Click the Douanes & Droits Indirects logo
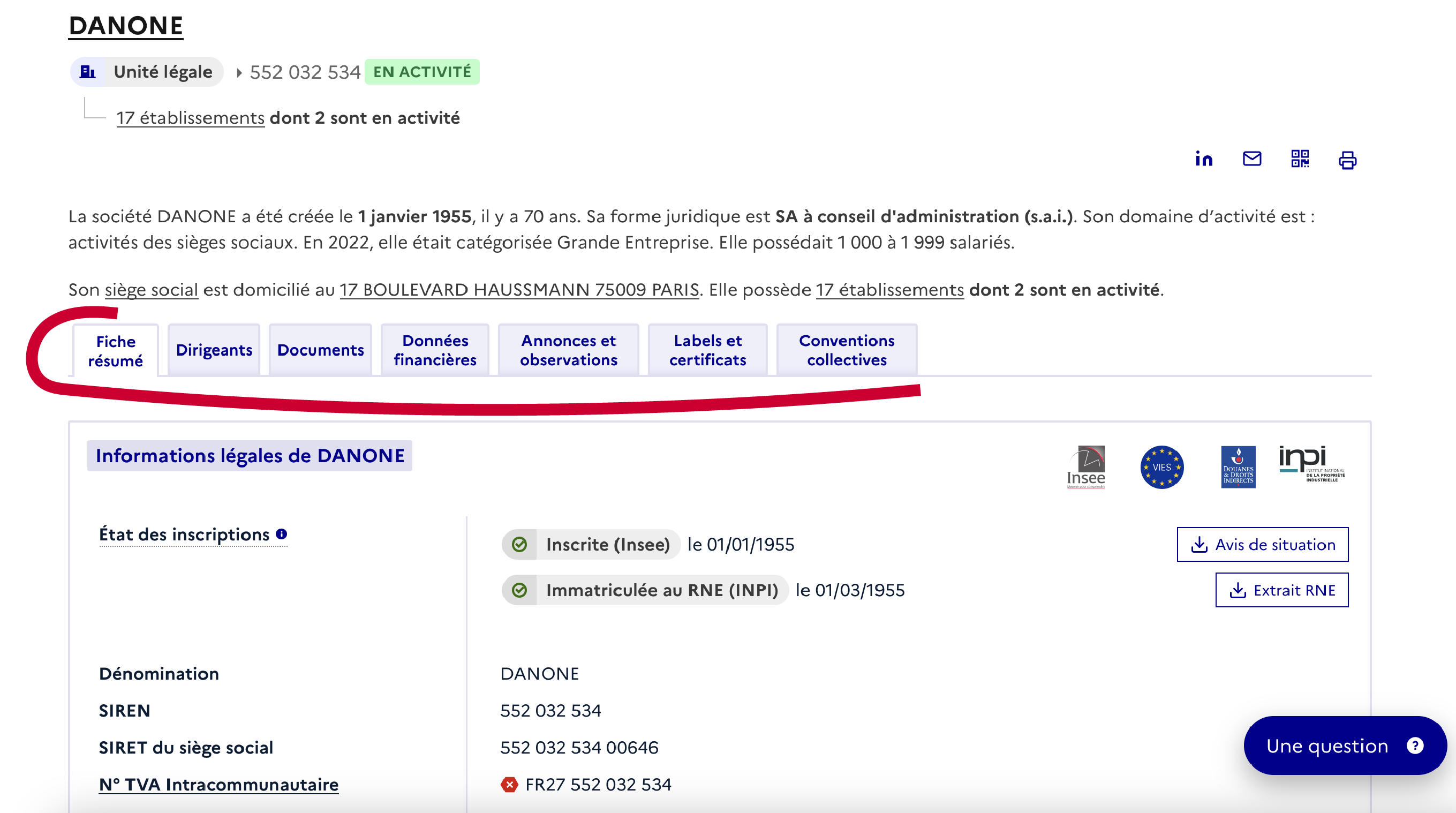Viewport: 1456px width, 813px height. 1238,467
